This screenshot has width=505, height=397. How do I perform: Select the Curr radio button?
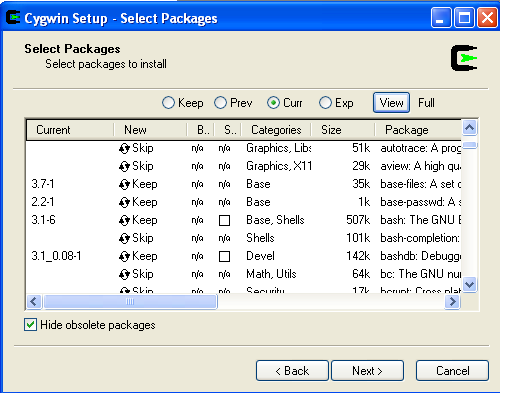pos(273,103)
